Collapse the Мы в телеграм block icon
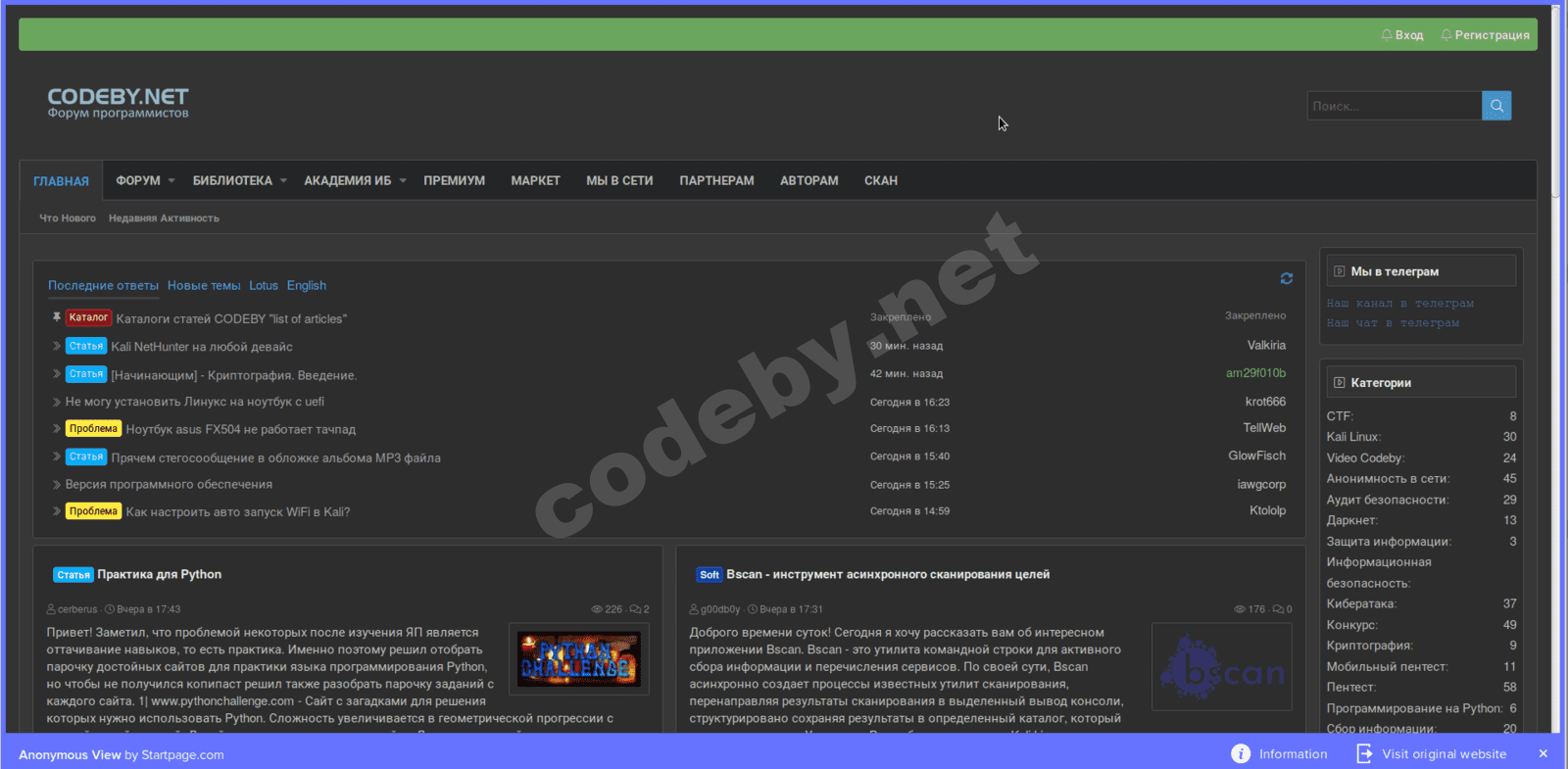This screenshot has width=1568, height=769. [1340, 271]
